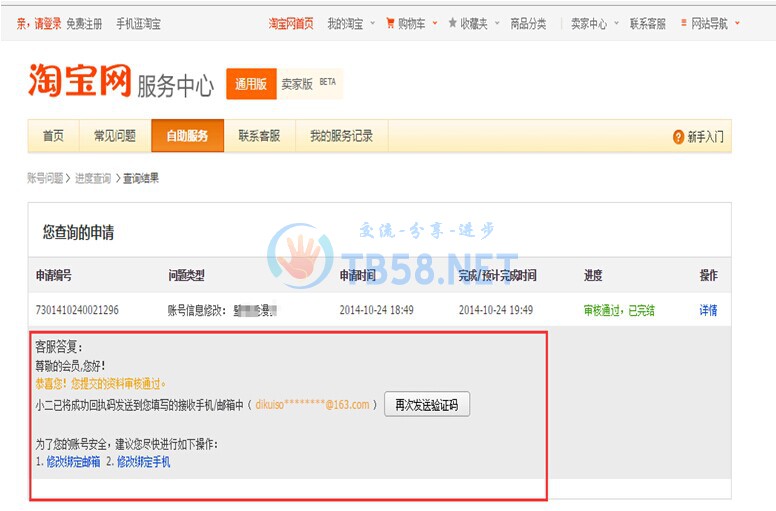Open 收藏夹 top link
776x511 pixels.
[474, 23]
